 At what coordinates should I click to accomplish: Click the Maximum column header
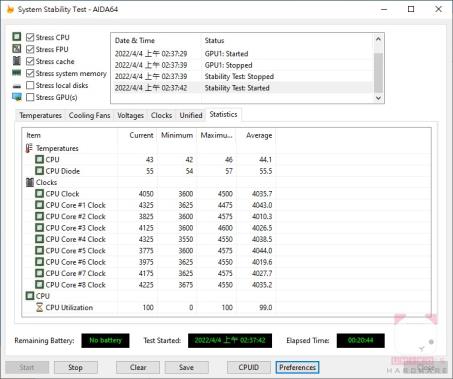[216, 135]
